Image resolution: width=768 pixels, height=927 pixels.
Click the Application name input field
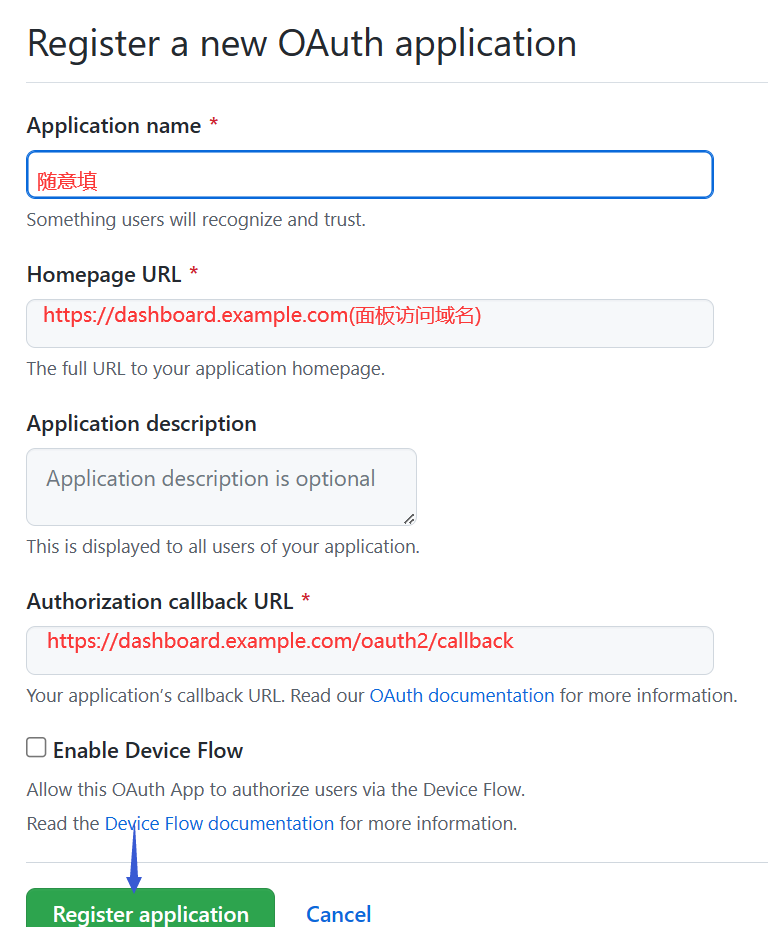point(369,175)
